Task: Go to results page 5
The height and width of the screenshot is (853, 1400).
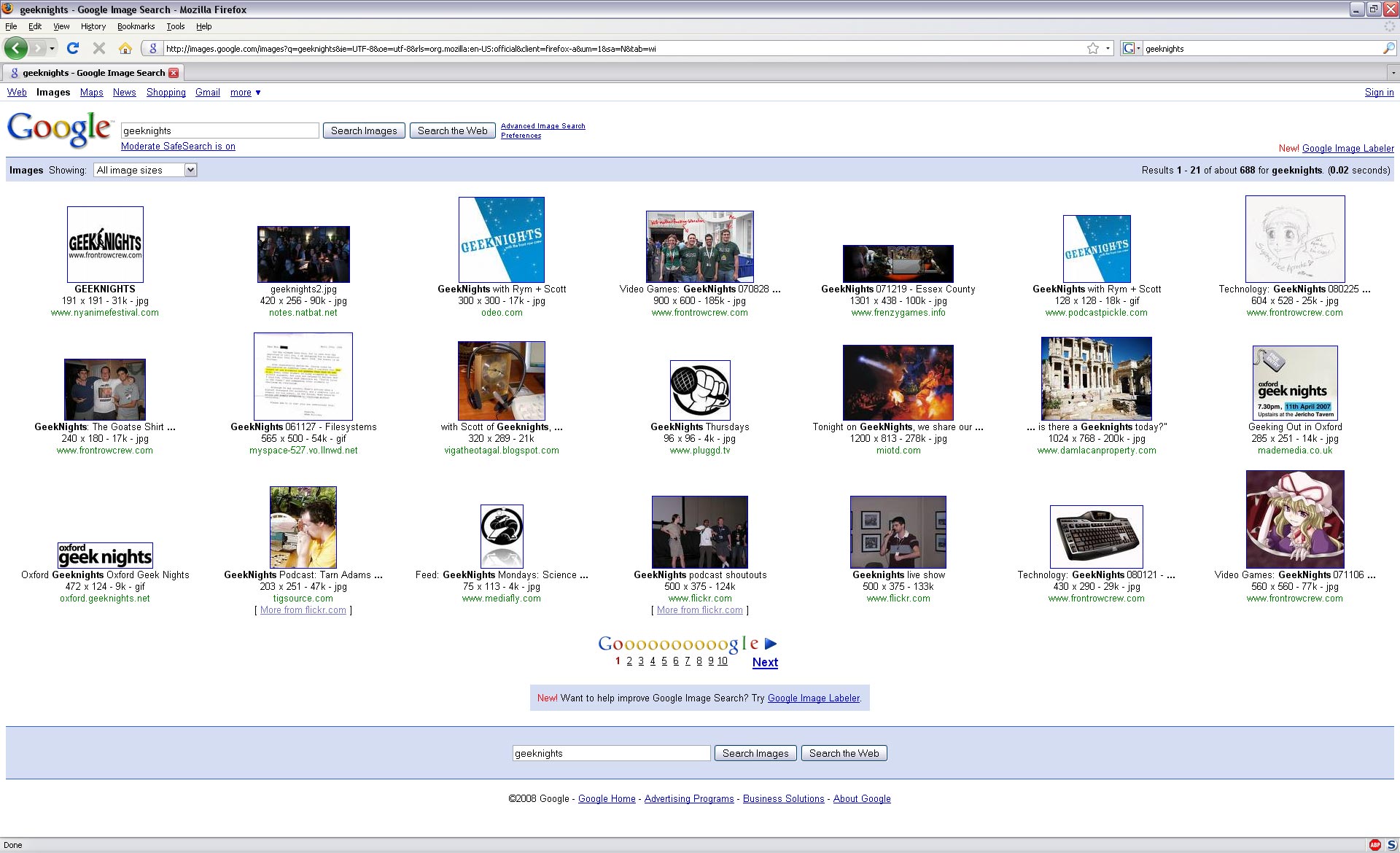Action: click(x=664, y=661)
